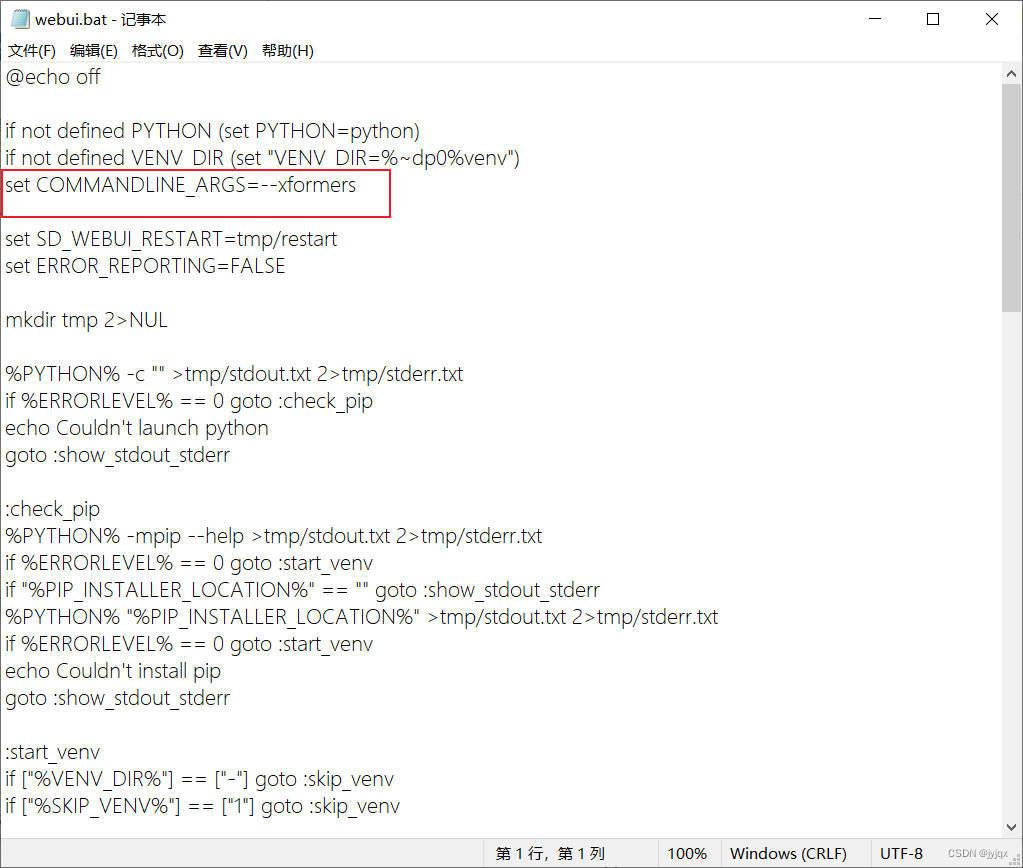Click the ':start_venv' label line

pyautogui.click(x=53, y=752)
